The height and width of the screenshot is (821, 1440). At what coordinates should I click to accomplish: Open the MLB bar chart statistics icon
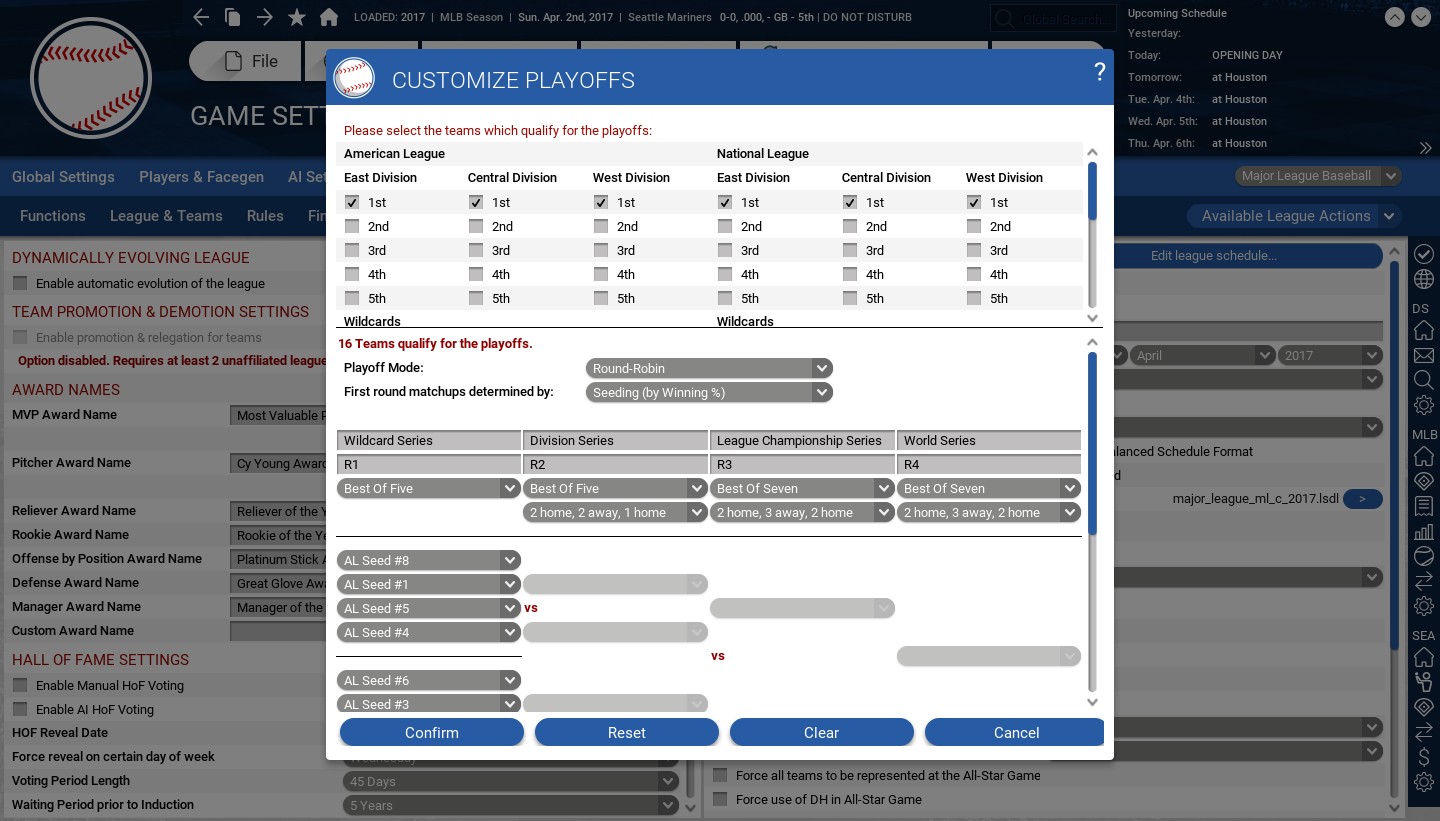pos(1424,531)
